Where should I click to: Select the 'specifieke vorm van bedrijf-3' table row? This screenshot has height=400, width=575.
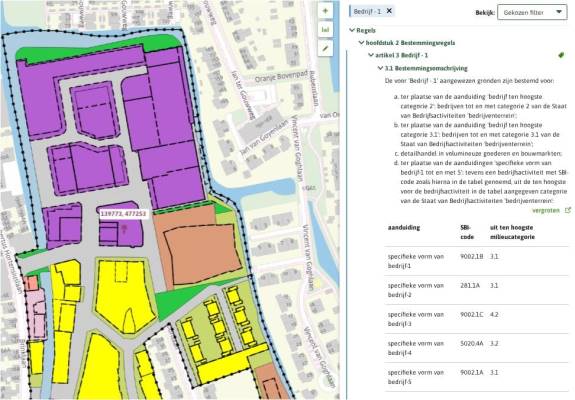(477, 319)
